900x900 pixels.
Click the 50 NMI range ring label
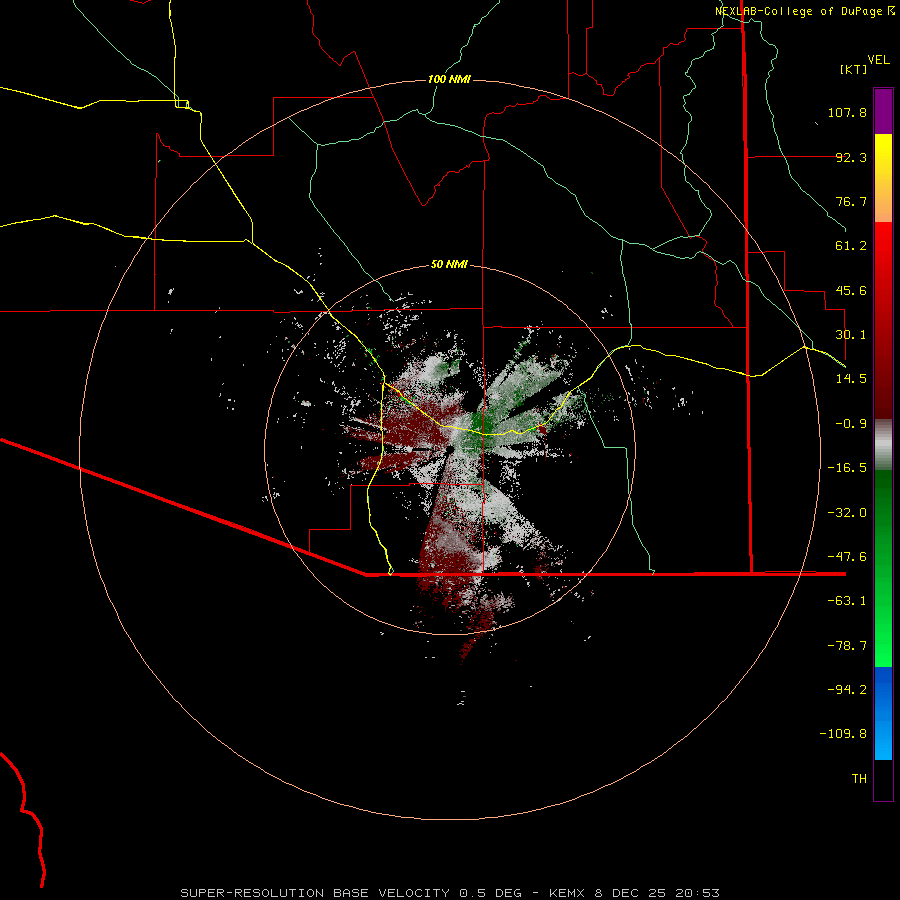(x=449, y=264)
